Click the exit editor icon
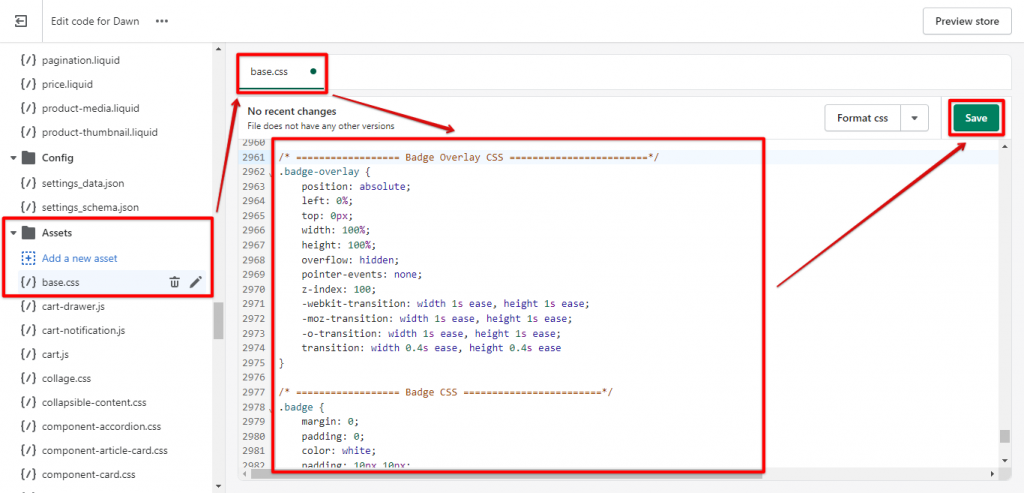Viewport: 1024px width, 493px height. tap(21, 21)
